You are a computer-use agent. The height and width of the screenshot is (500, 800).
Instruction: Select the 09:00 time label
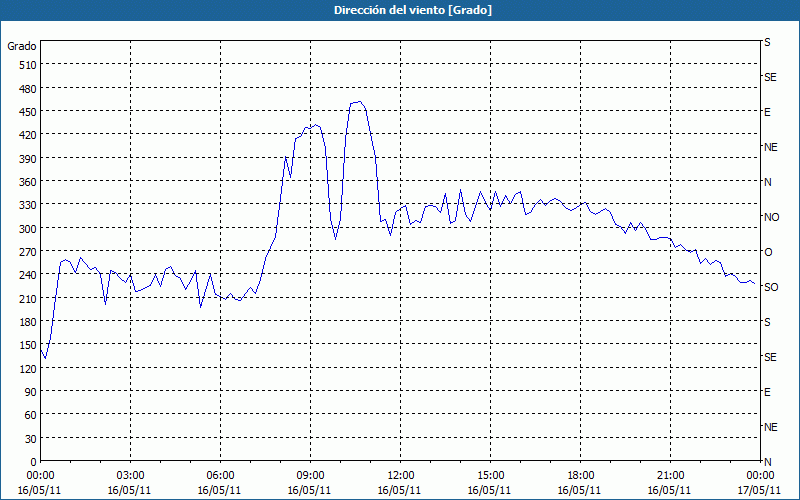tap(310, 476)
